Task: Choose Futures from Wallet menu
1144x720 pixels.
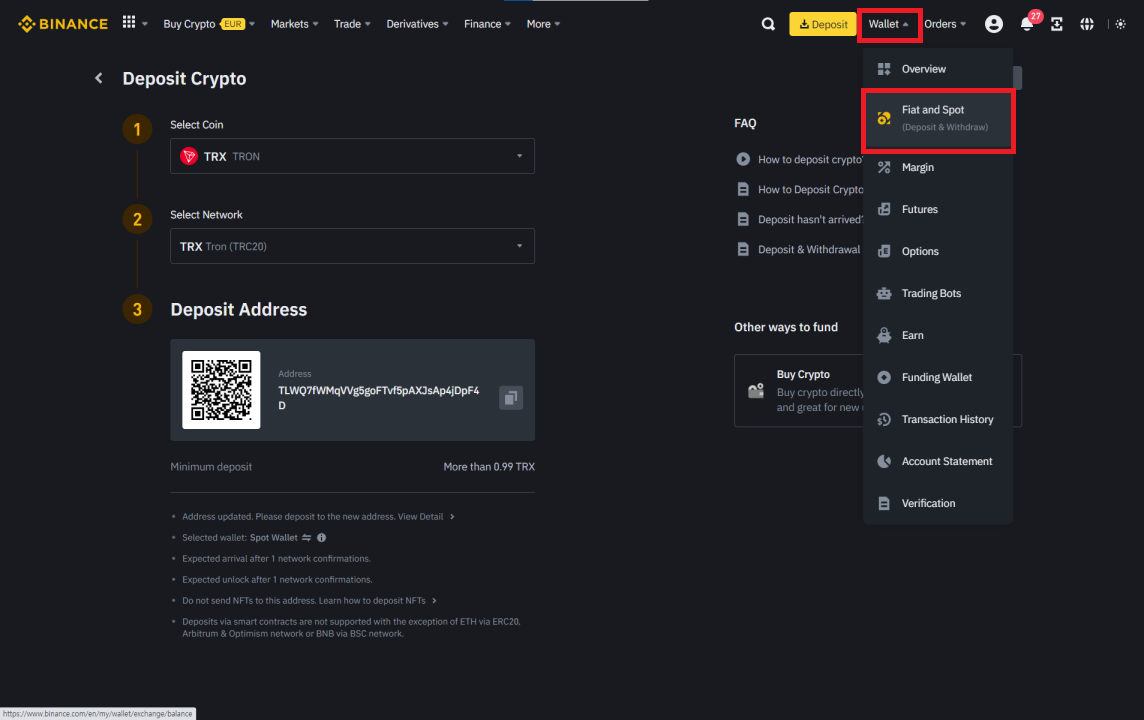Action: [938, 209]
